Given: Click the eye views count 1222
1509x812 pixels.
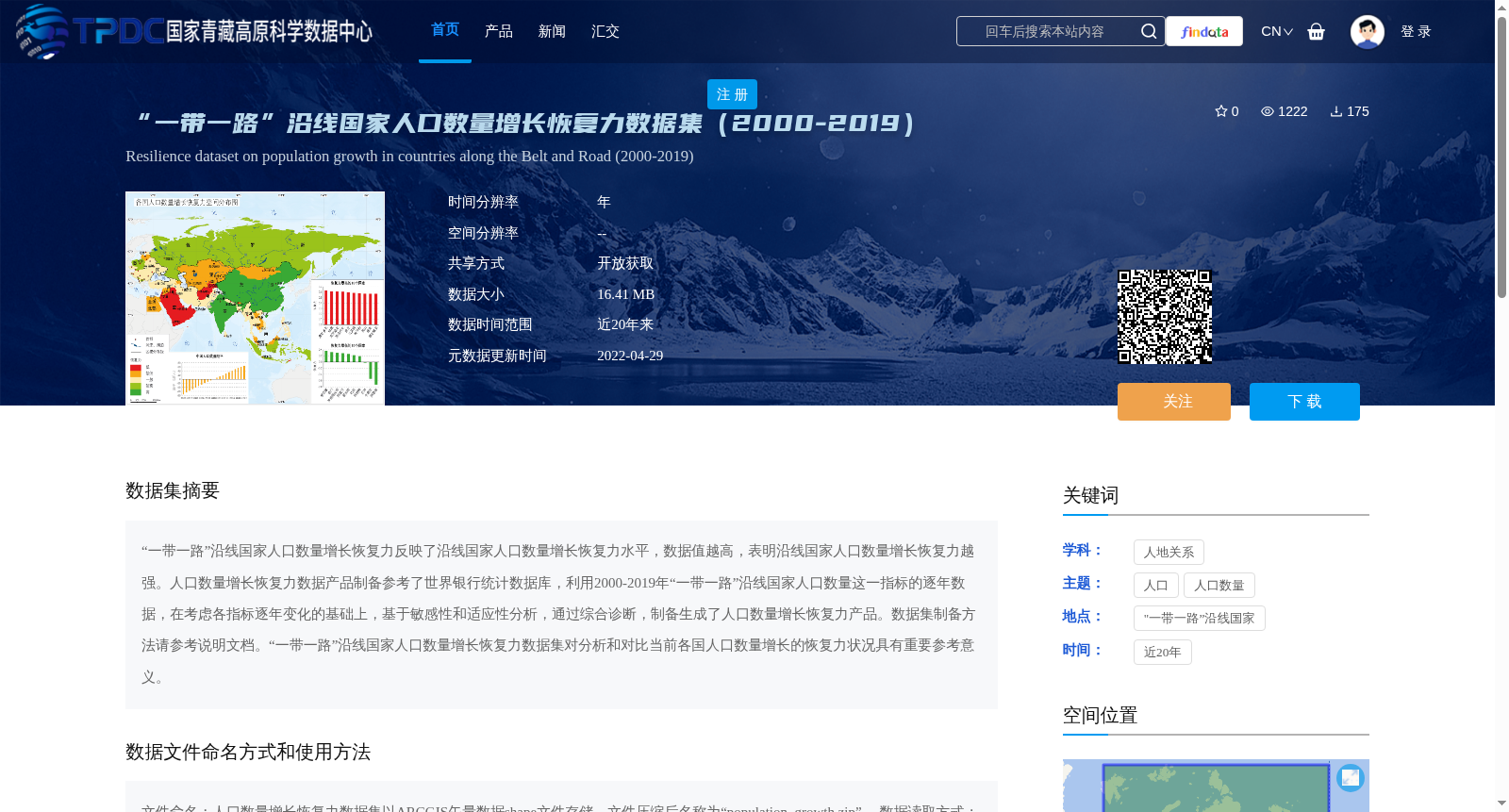Looking at the screenshot, I should (x=1284, y=111).
